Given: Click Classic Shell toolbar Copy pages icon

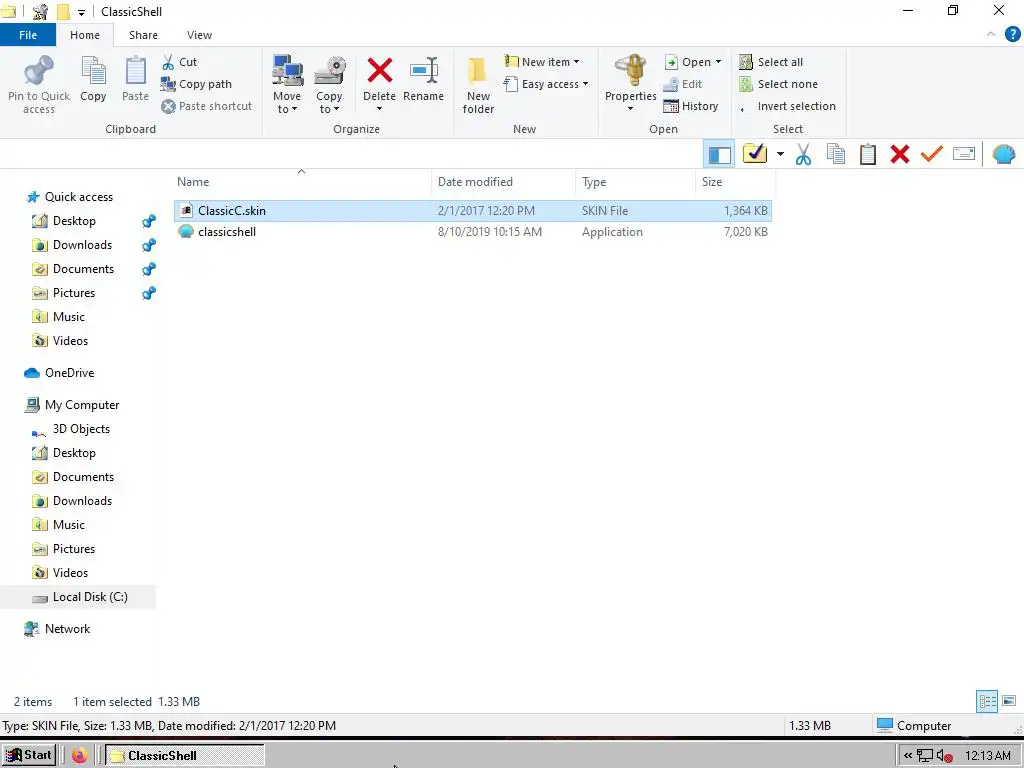Looking at the screenshot, I should 836,154.
